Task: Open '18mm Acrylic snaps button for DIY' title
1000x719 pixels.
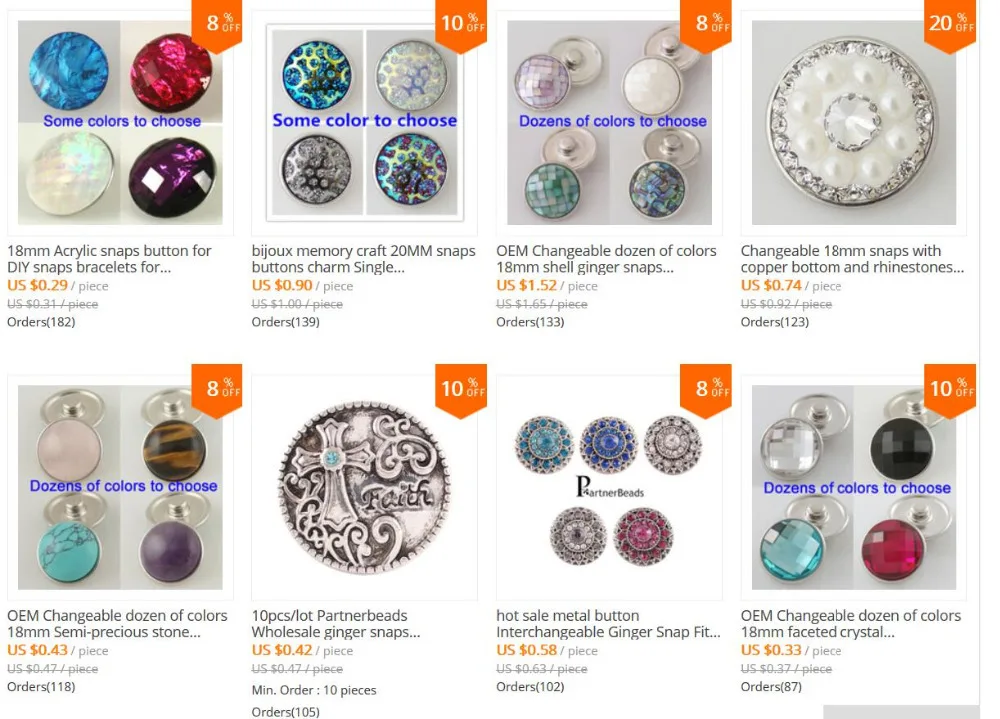Action: [109, 259]
